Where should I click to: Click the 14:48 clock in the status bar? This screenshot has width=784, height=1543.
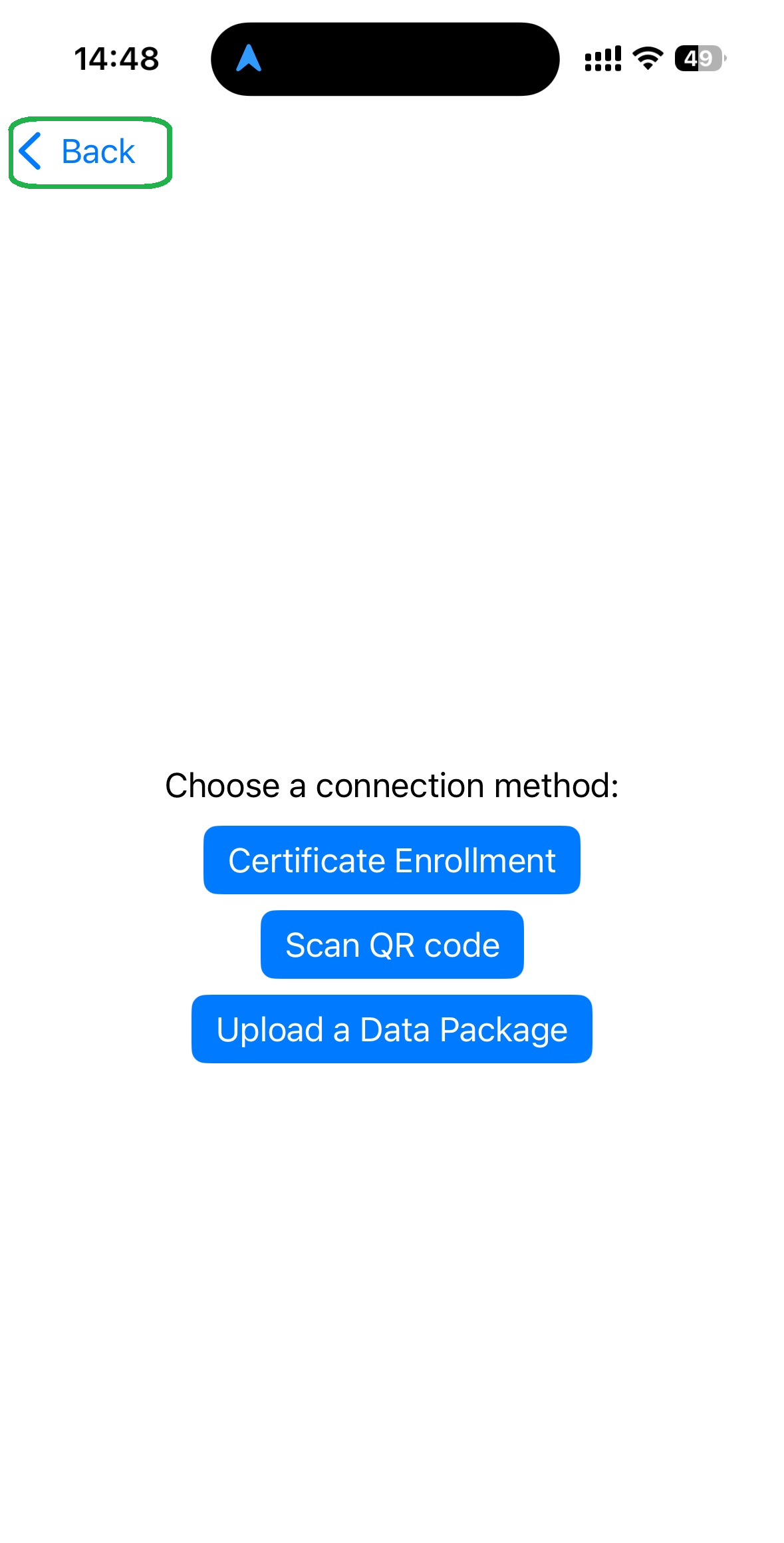coord(116,59)
